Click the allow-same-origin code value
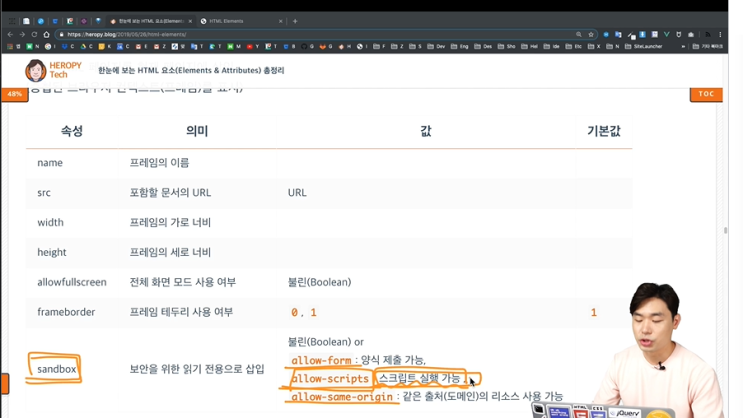Screen dimensions: 743x418 click(x=342, y=396)
